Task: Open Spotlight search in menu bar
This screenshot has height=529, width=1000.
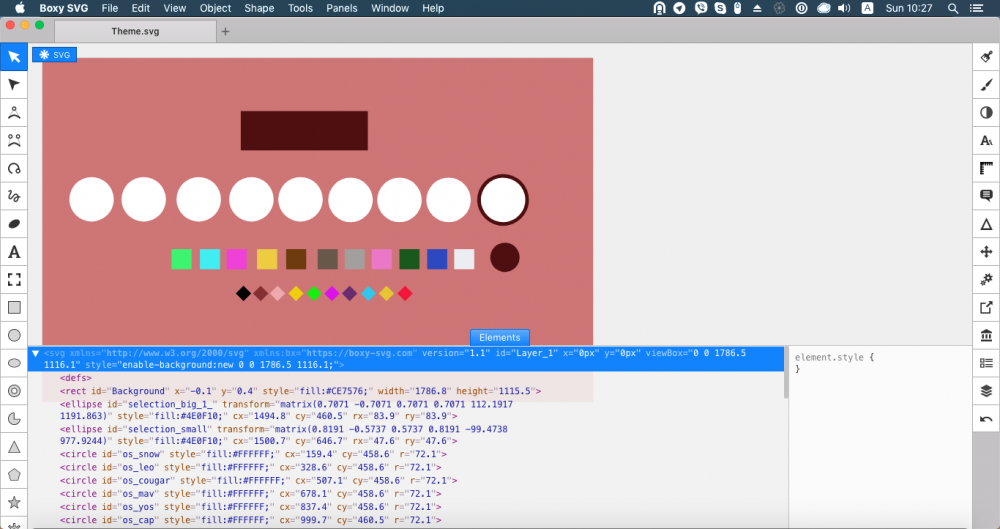Action: tap(953, 8)
